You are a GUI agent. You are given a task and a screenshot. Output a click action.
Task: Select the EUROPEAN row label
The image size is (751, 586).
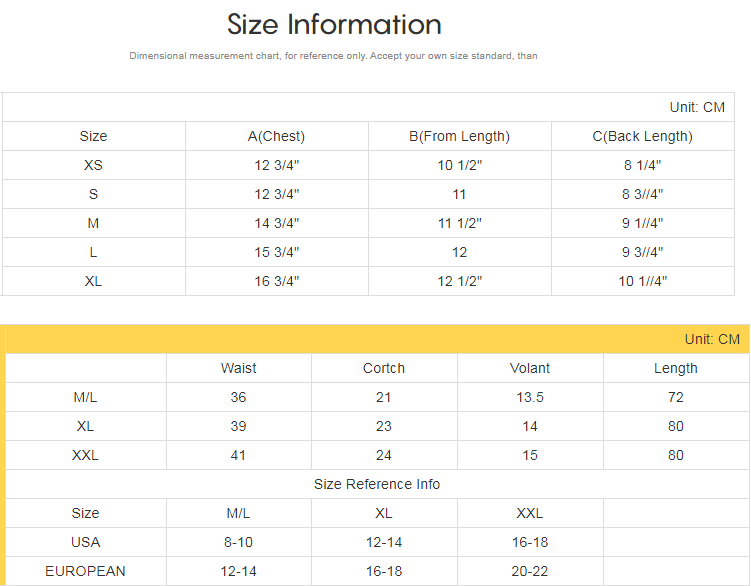click(86, 571)
